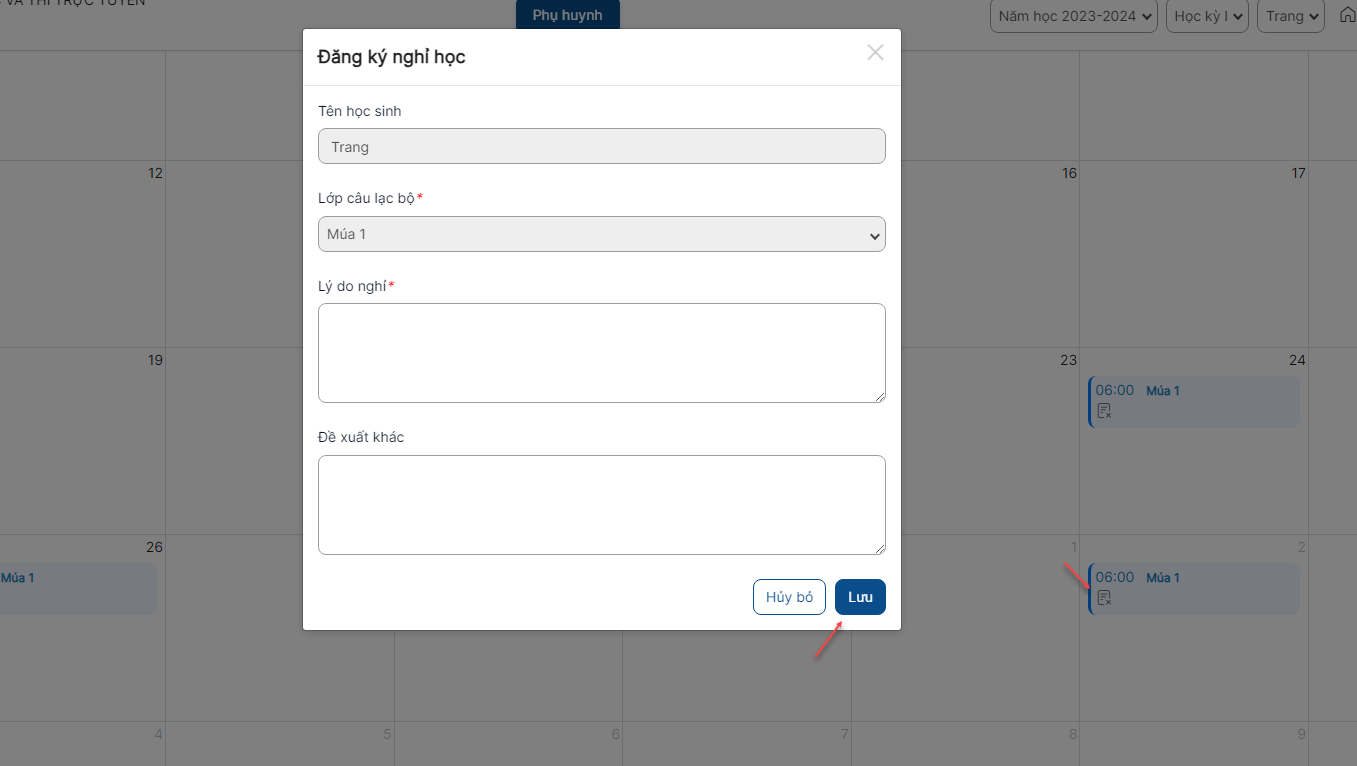The height and width of the screenshot is (766, 1357).
Task: Focus the Đề xuất khác text area
Action: [602, 505]
